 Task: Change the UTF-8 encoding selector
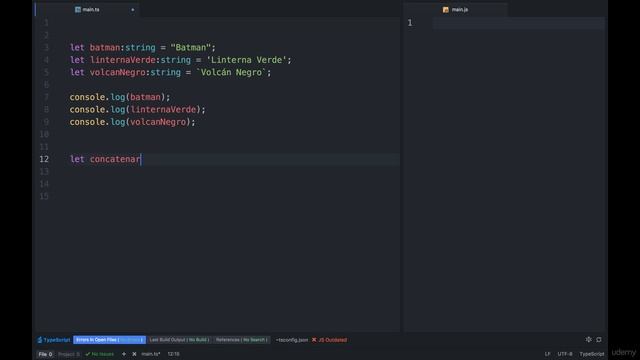[x=565, y=354]
